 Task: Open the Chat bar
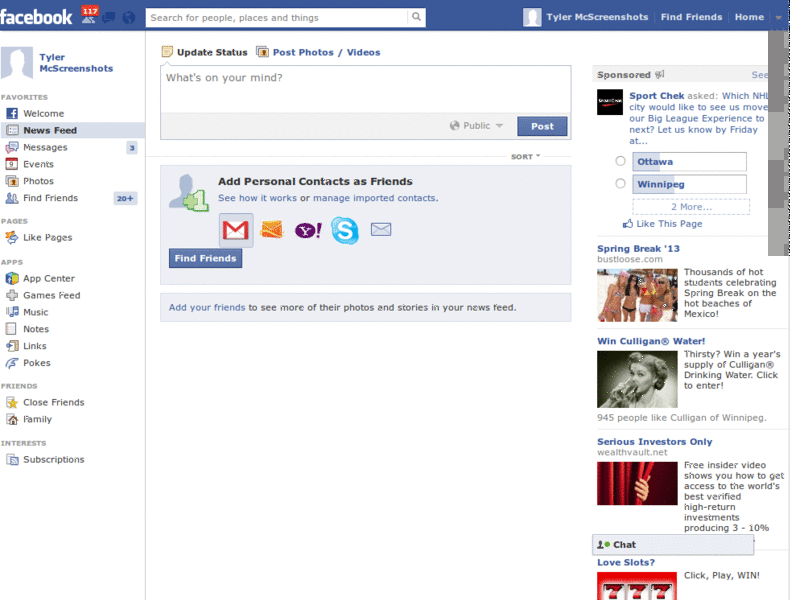coord(672,545)
